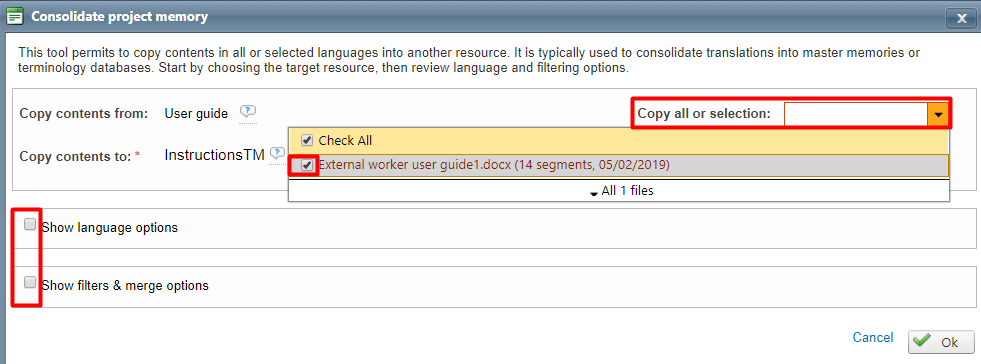Toggle the Check All checkbox

(x=307, y=140)
